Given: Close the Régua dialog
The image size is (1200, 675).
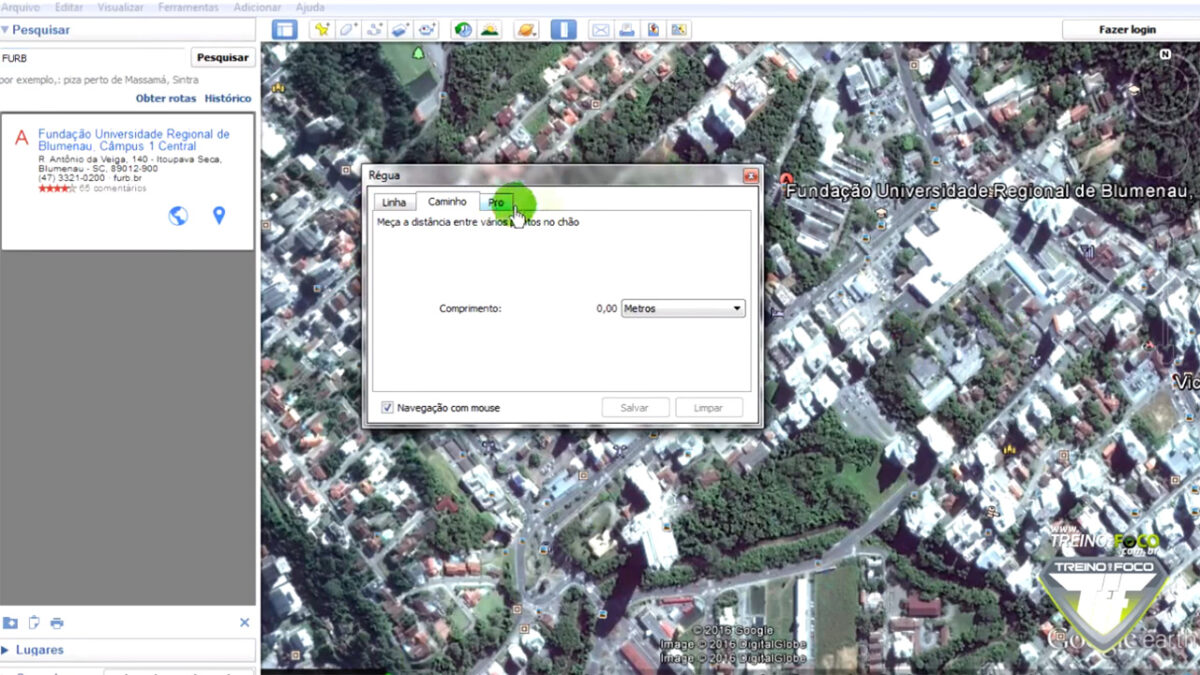Looking at the screenshot, I should tap(750, 176).
